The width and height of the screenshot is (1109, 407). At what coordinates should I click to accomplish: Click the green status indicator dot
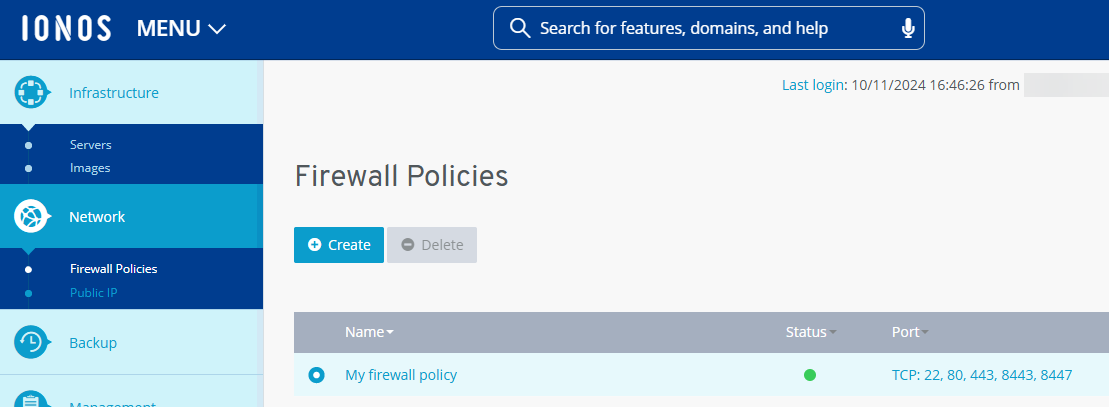tap(810, 375)
